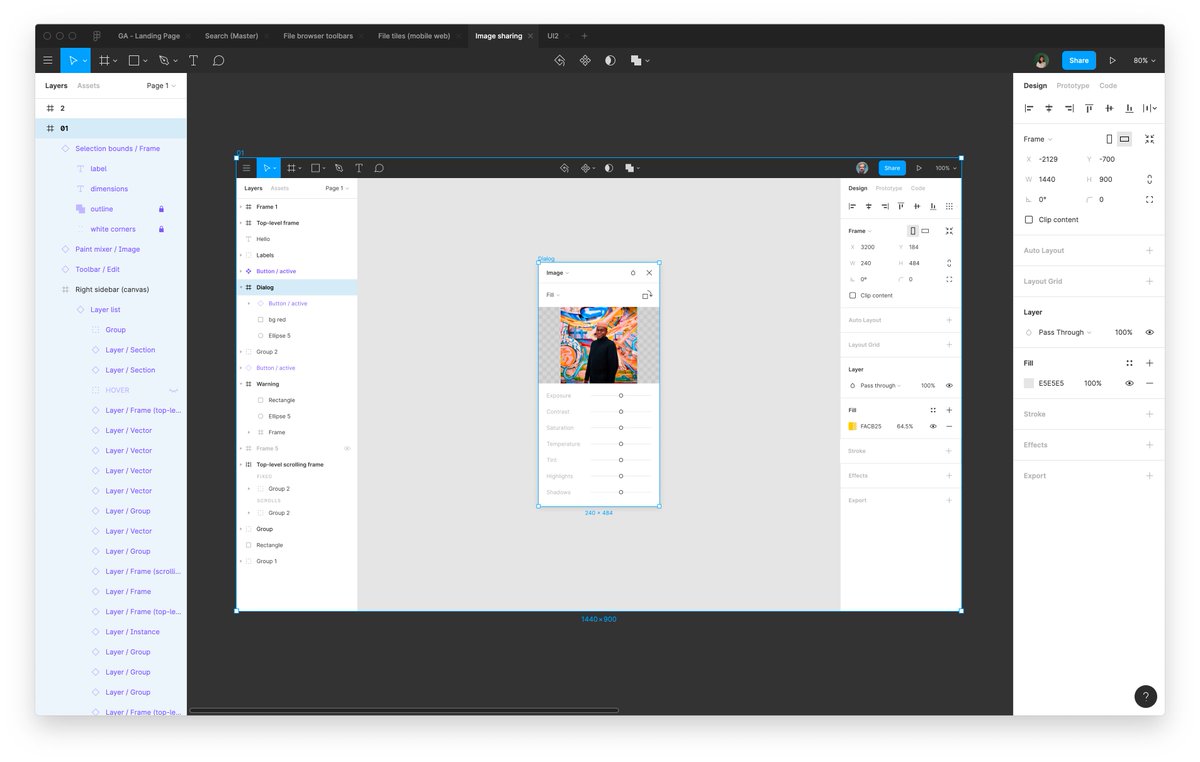The image size is (1200, 762).
Task: Select the Frame tool in the dark top toolbar
Action: coord(104,60)
